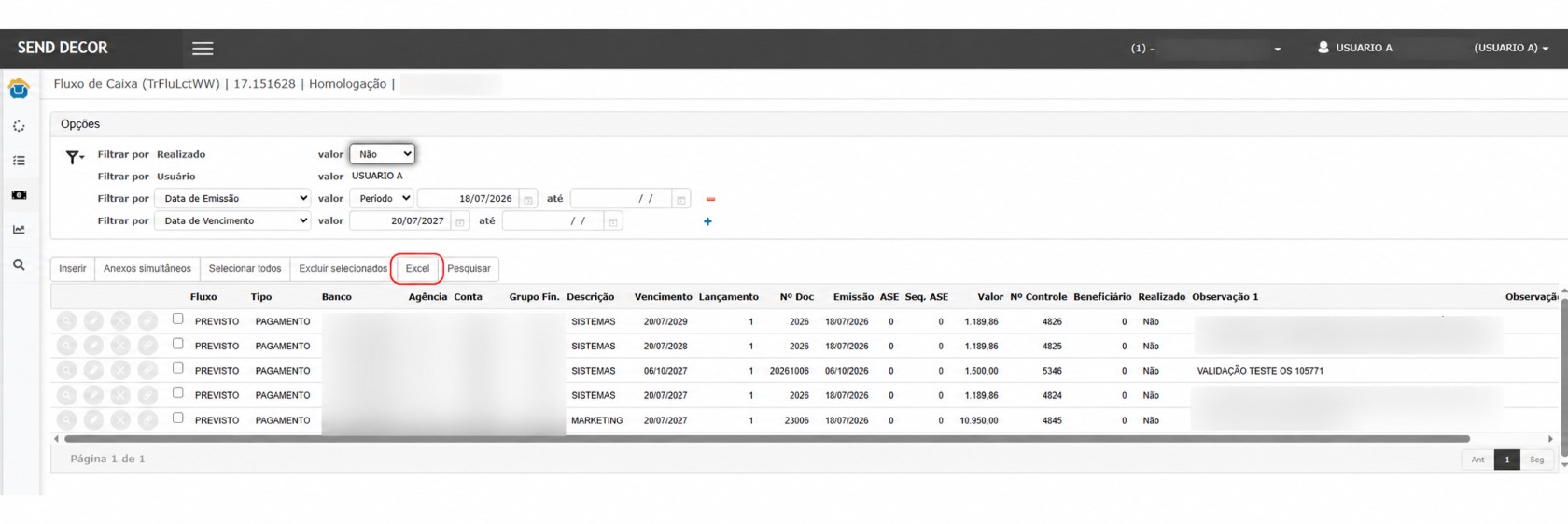
Task: Click Selecionar todos
Action: 245,269
